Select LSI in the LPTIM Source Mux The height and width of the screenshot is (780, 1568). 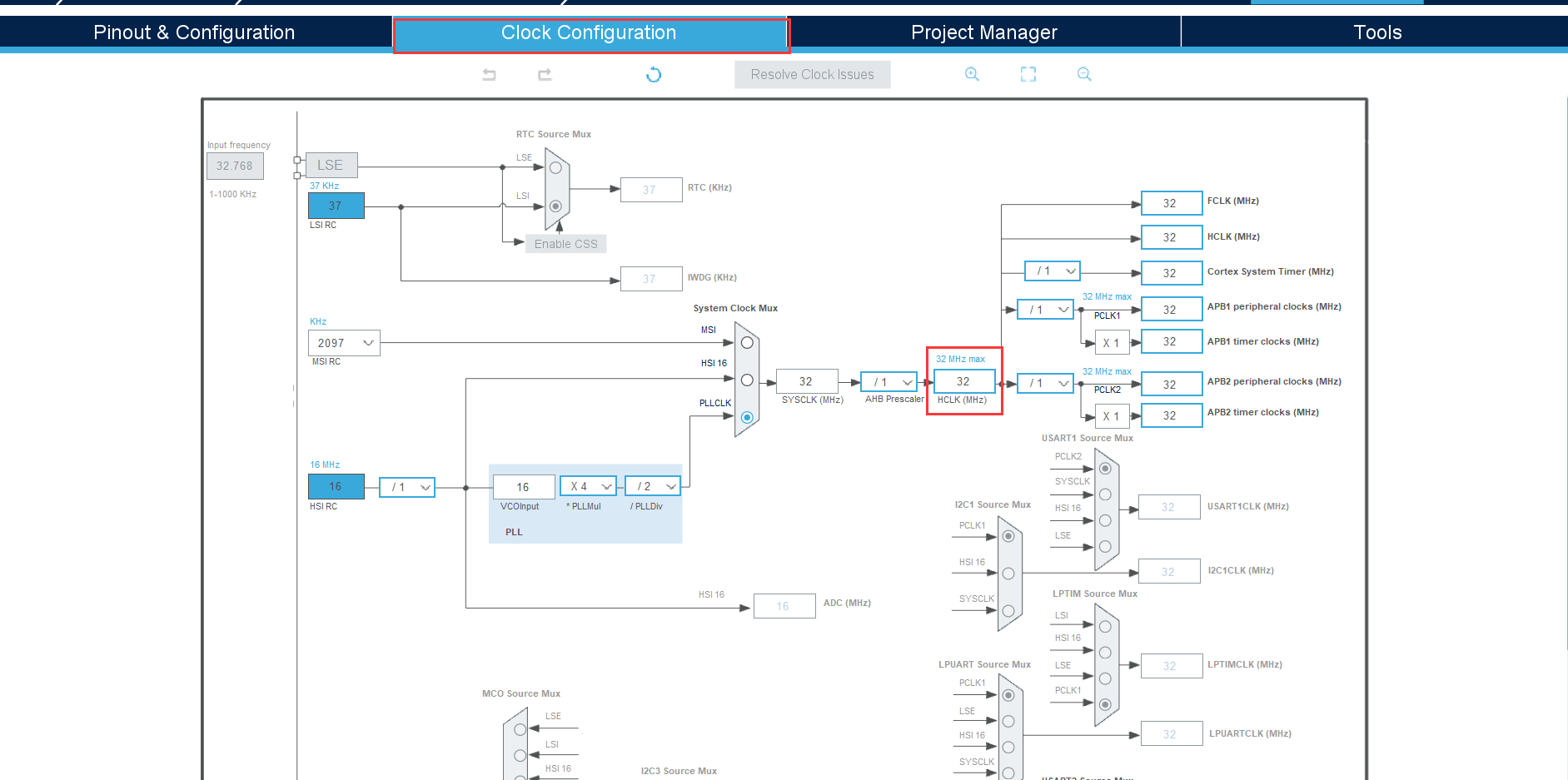point(1105,627)
